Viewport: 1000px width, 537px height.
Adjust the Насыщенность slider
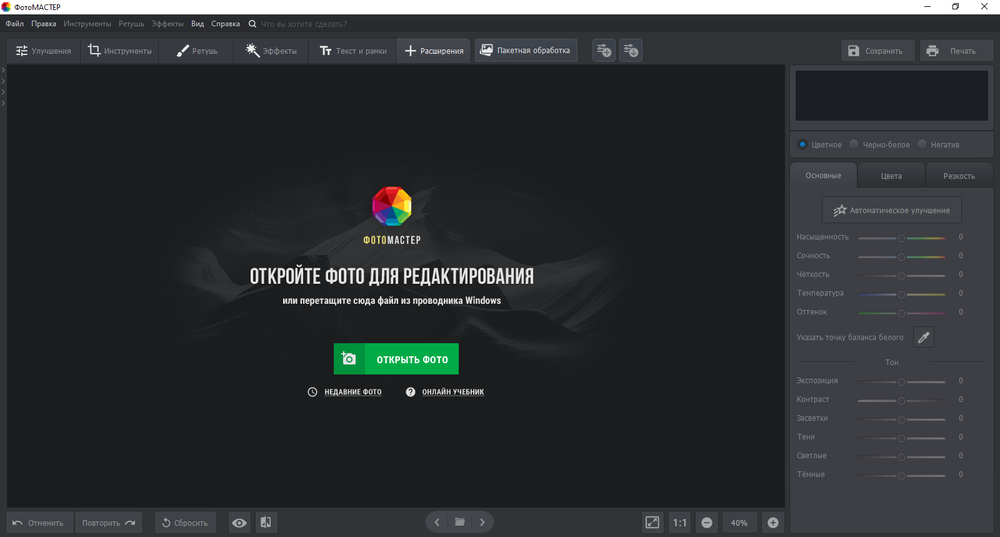point(901,238)
